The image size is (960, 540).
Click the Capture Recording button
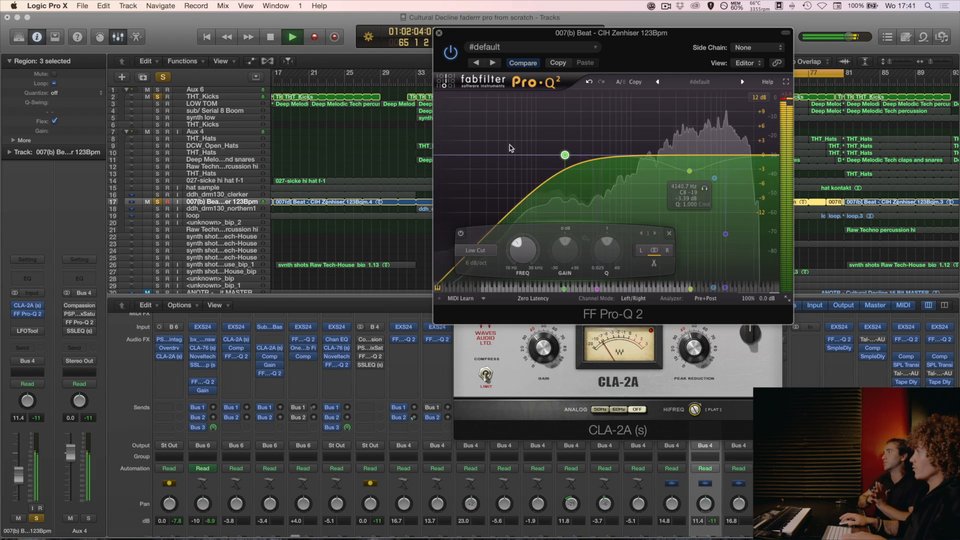(x=334, y=37)
